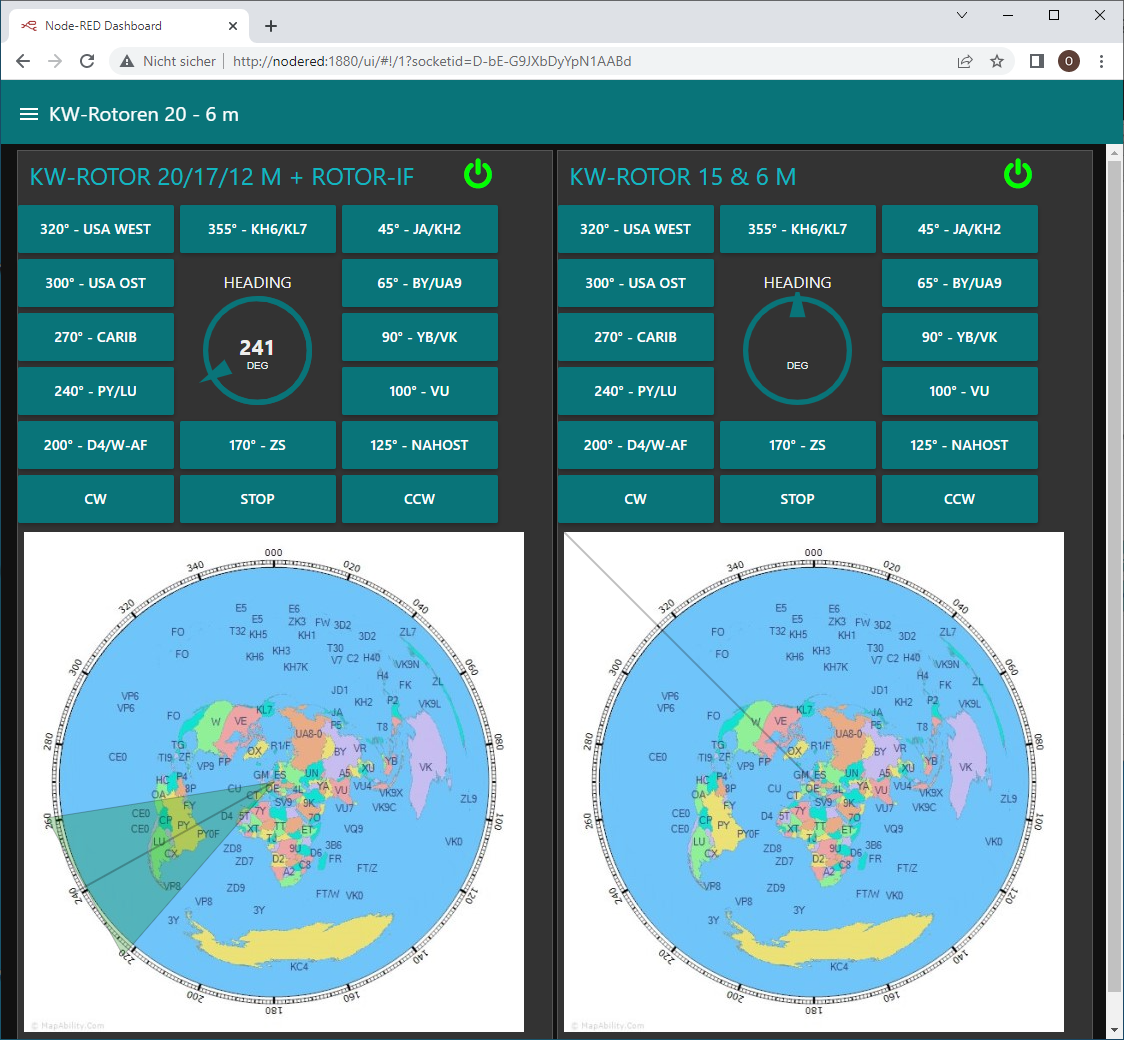1124x1040 pixels.
Task: Open the dashboard hamburger menu
Action: pos(29,114)
